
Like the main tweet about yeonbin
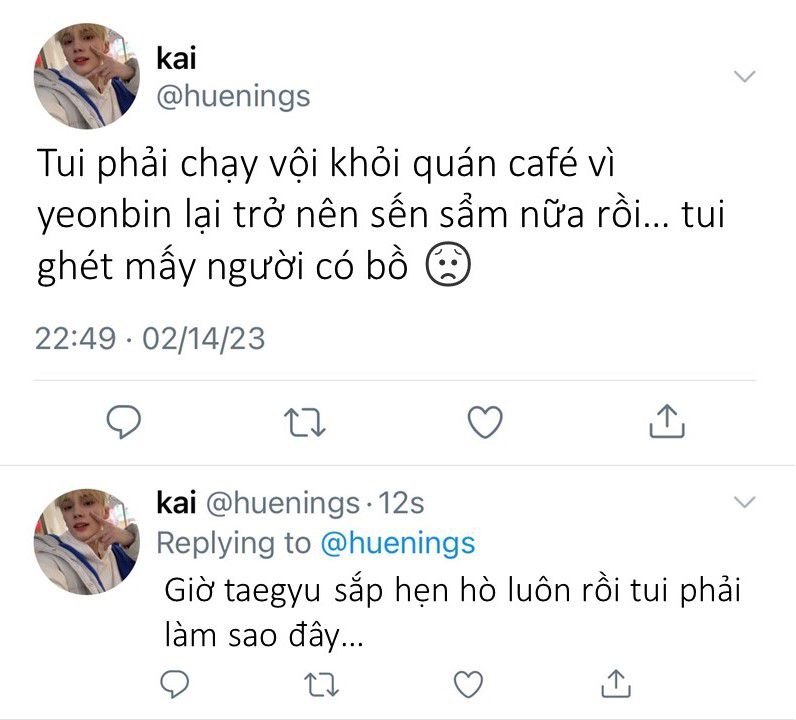coord(485,422)
